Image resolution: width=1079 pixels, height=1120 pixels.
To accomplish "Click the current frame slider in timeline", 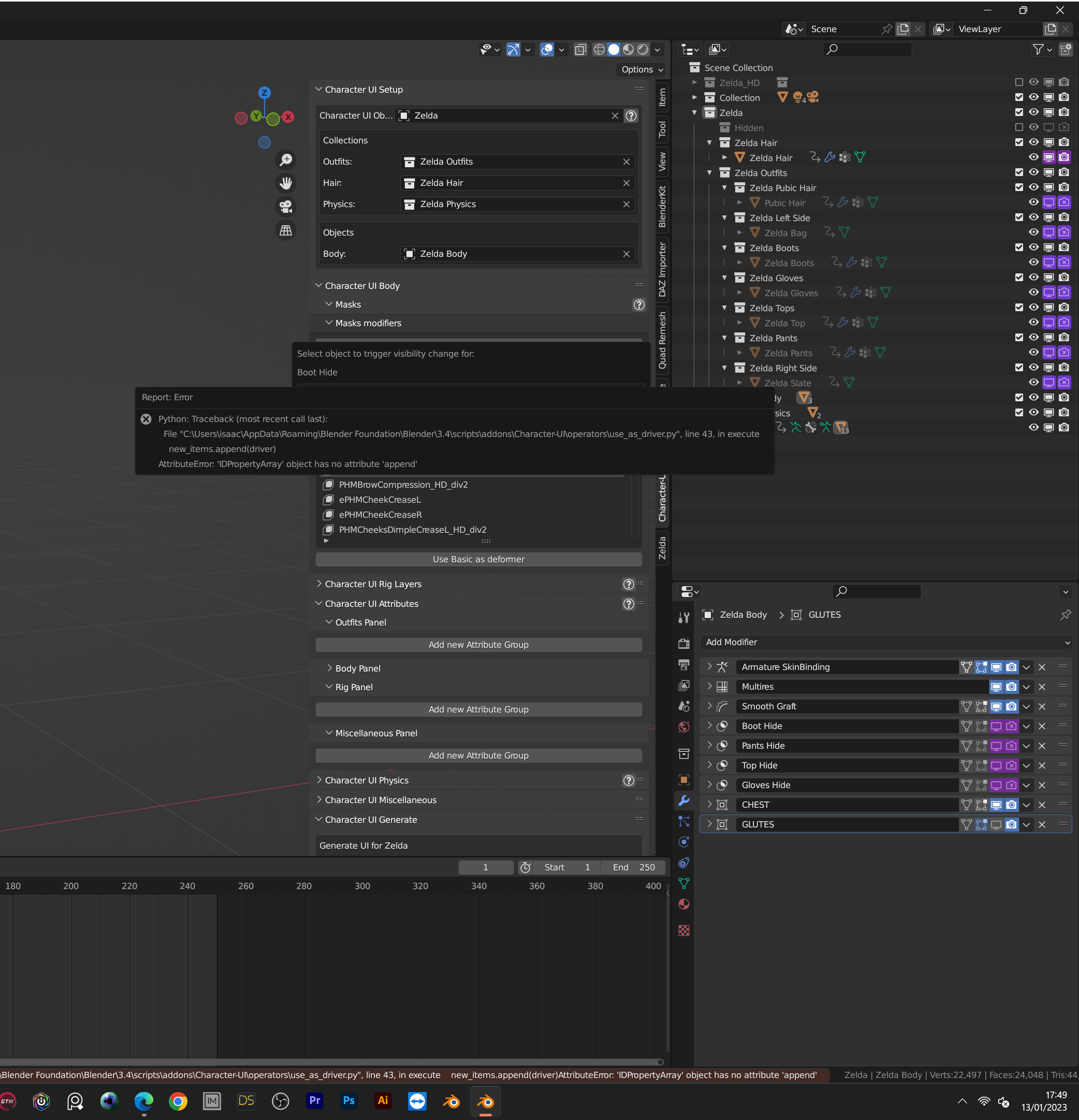I will pyautogui.click(x=486, y=867).
